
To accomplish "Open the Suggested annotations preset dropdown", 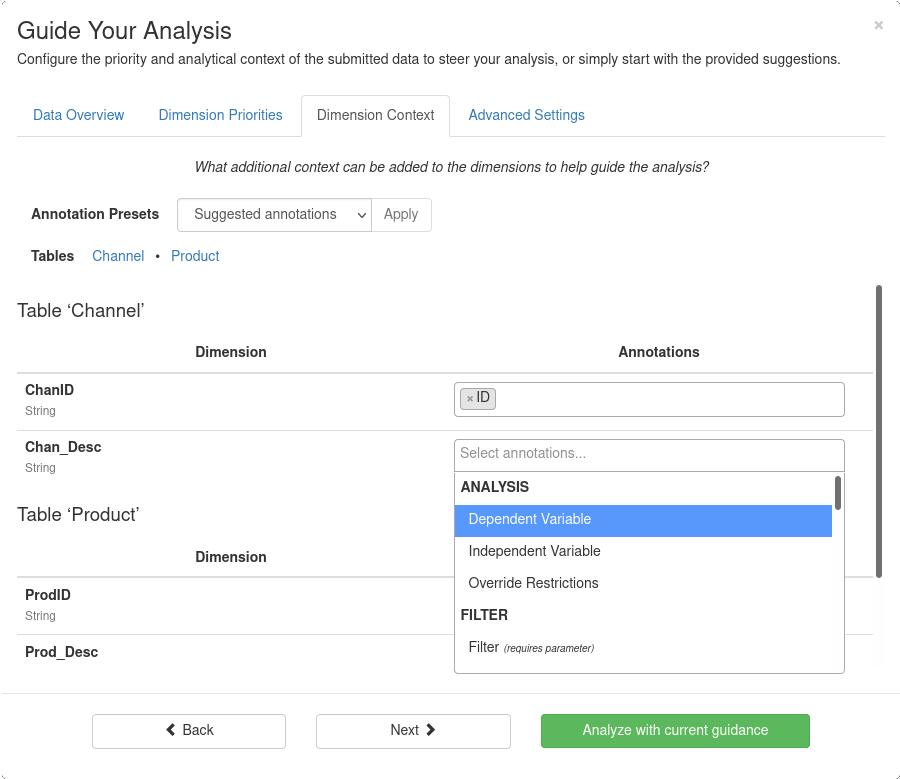I will click(x=274, y=215).
